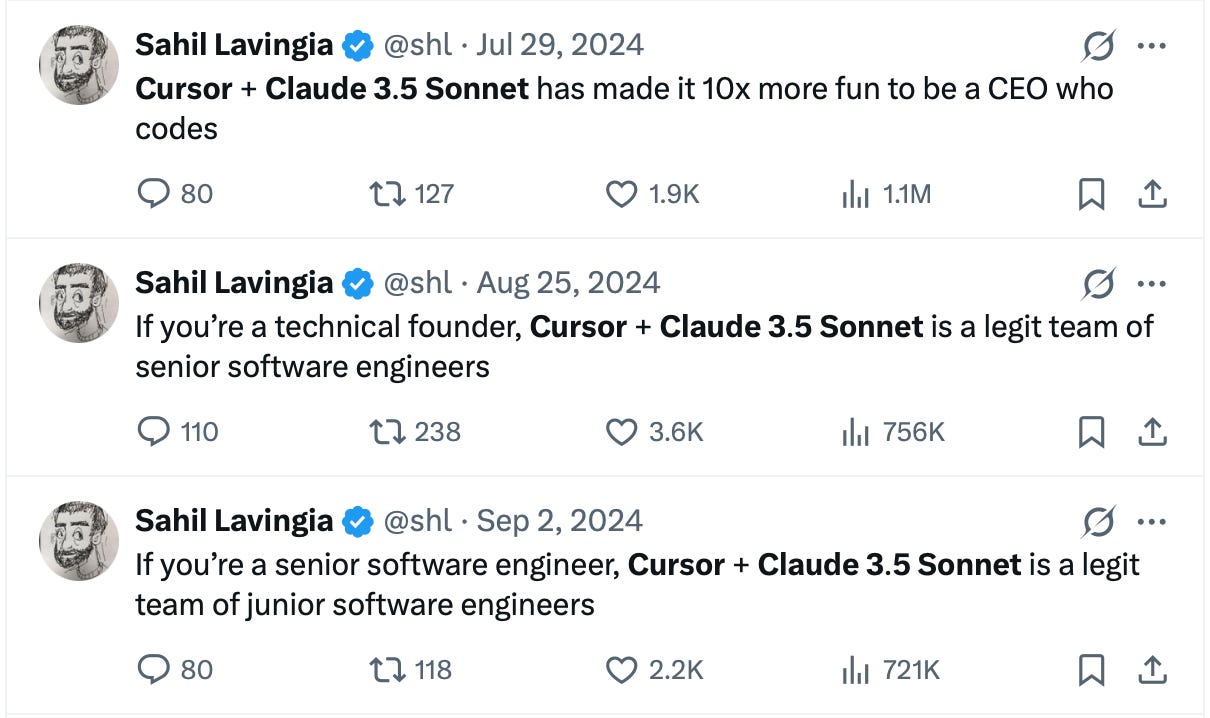Screen dimensions: 1210x718
Task: Reply to the Jul 29 tweet
Action: (x=152, y=193)
